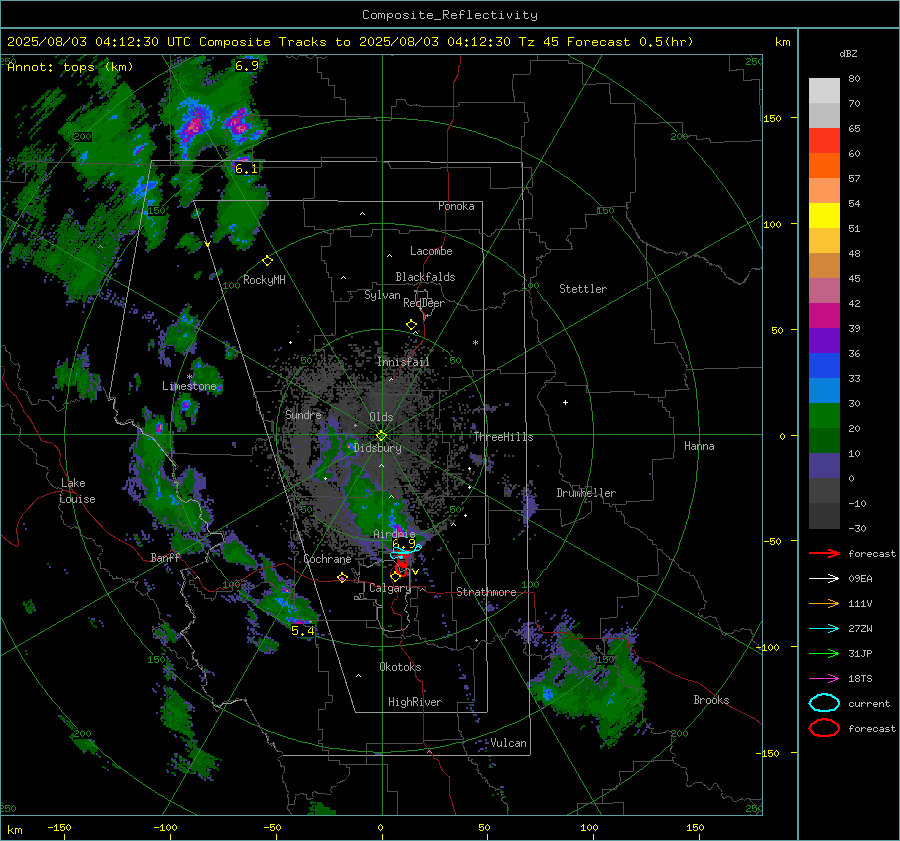Pick the cyan 27ZW track arrow
The height and width of the screenshot is (841, 900).
(824, 629)
